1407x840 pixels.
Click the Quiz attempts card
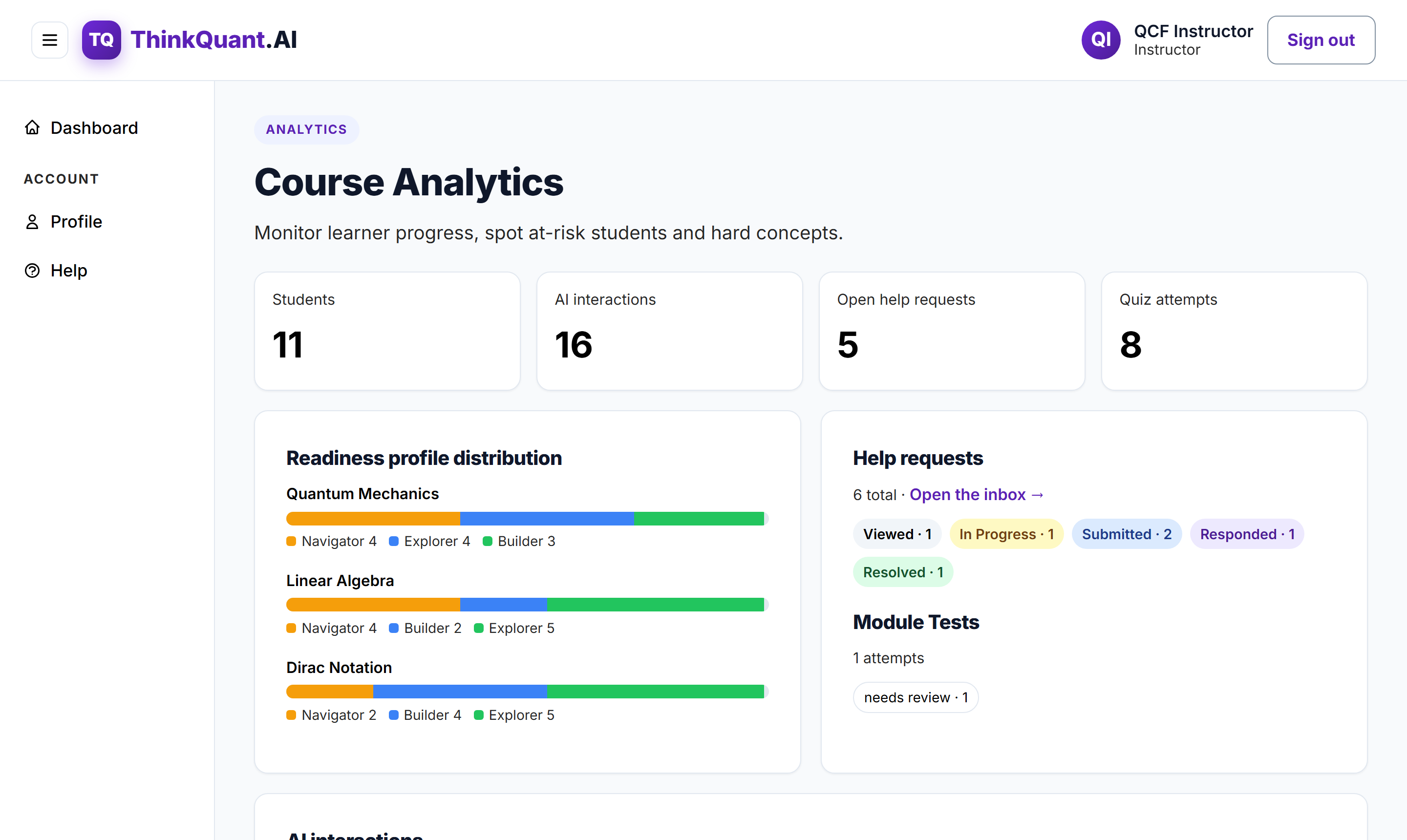pyautogui.click(x=1235, y=331)
